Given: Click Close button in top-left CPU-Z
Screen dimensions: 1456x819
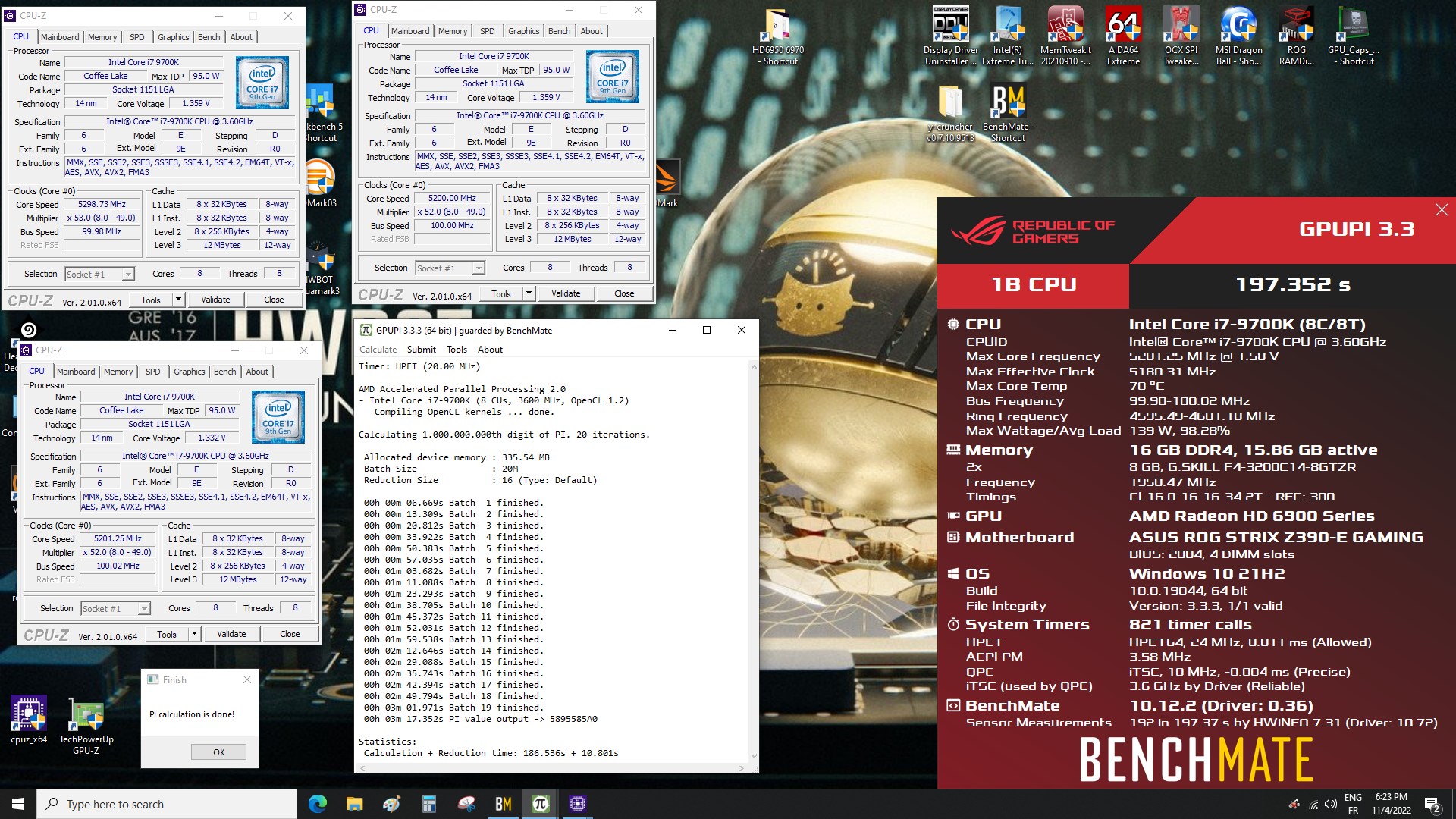Looking at the screenshot, I should pos(274,300).
